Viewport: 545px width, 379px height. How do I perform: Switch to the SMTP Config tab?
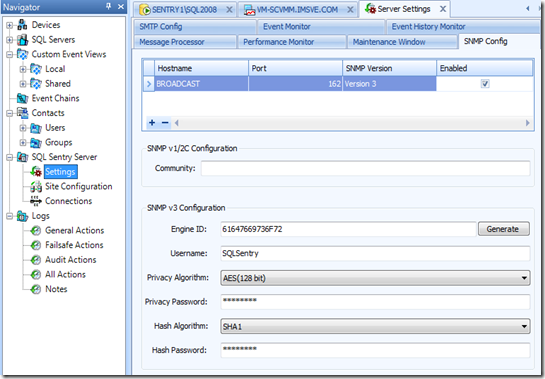[x=195, y=26]
